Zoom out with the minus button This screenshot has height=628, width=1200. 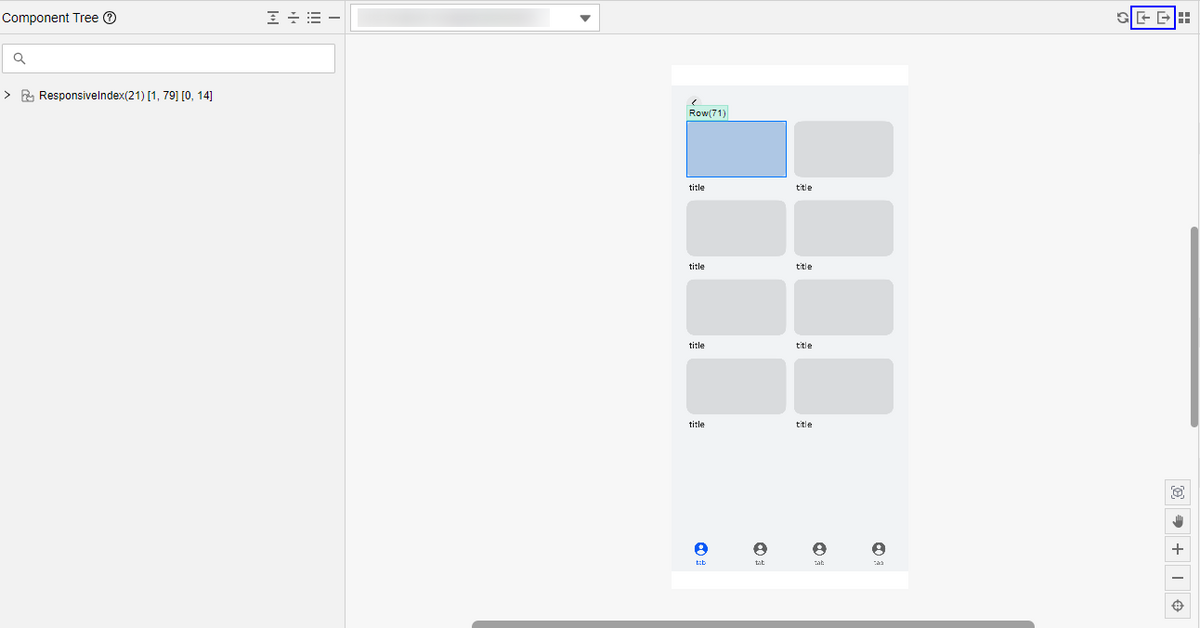pos(1177,578)
